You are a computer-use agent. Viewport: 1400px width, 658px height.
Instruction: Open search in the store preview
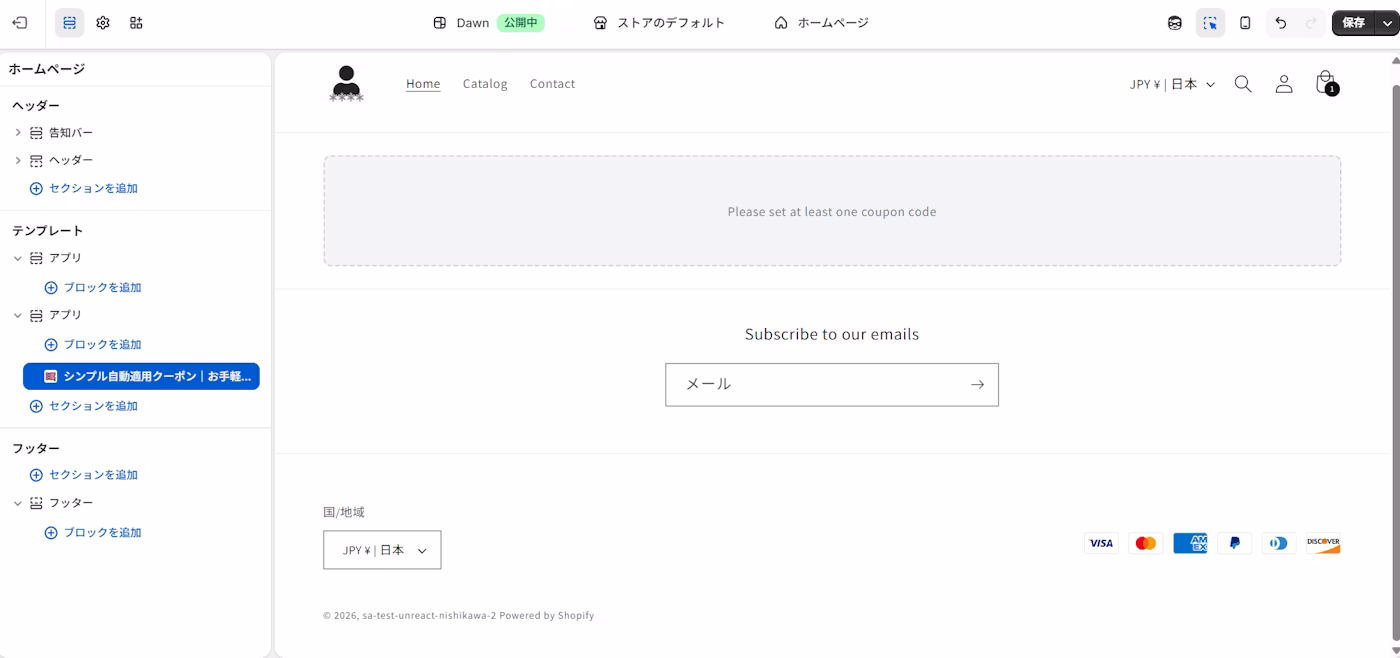(1243, 84)
